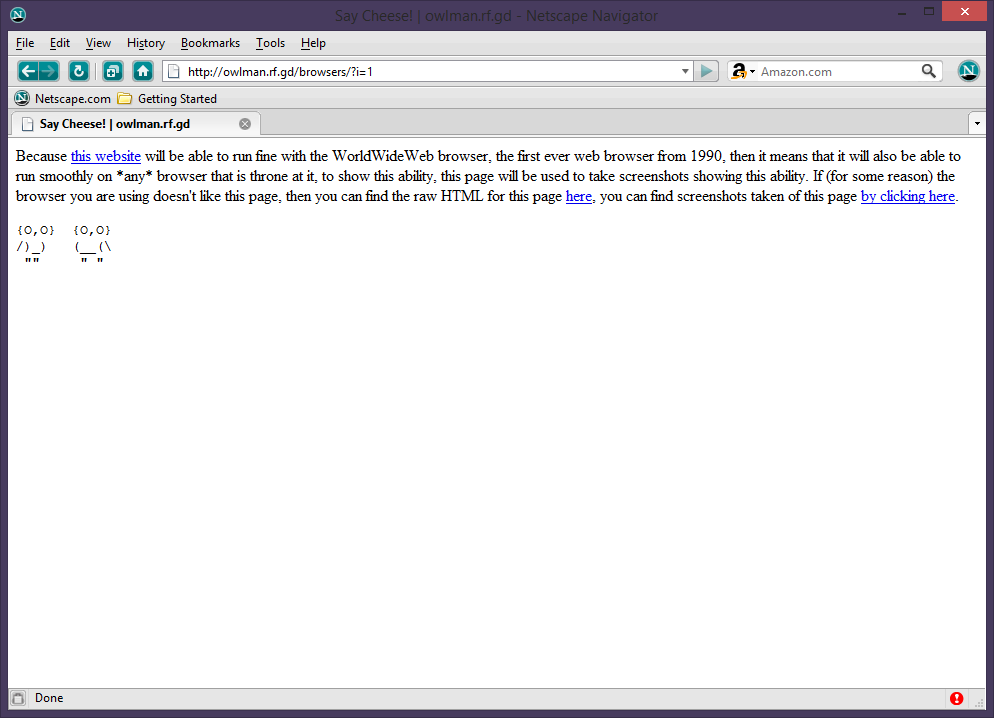This screenshot has width=994, height=718.
Task: Open the "by clicking here" screenshots link
Action: click(907, 196)
